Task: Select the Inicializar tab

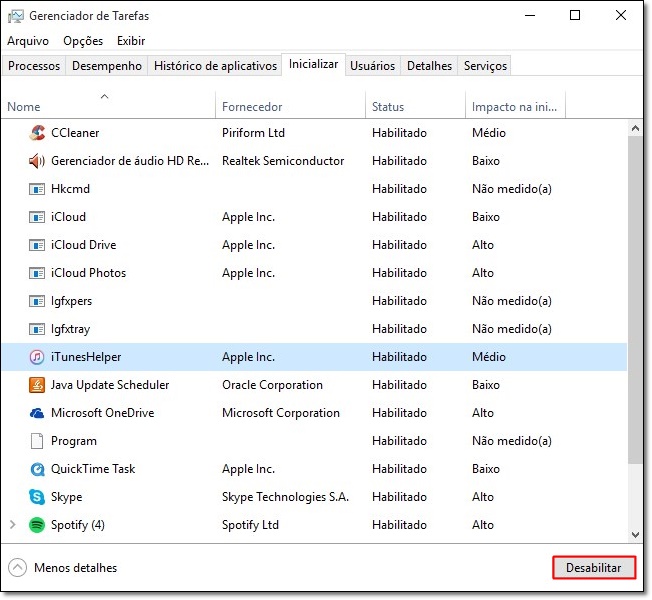Action: click(314, 64)
